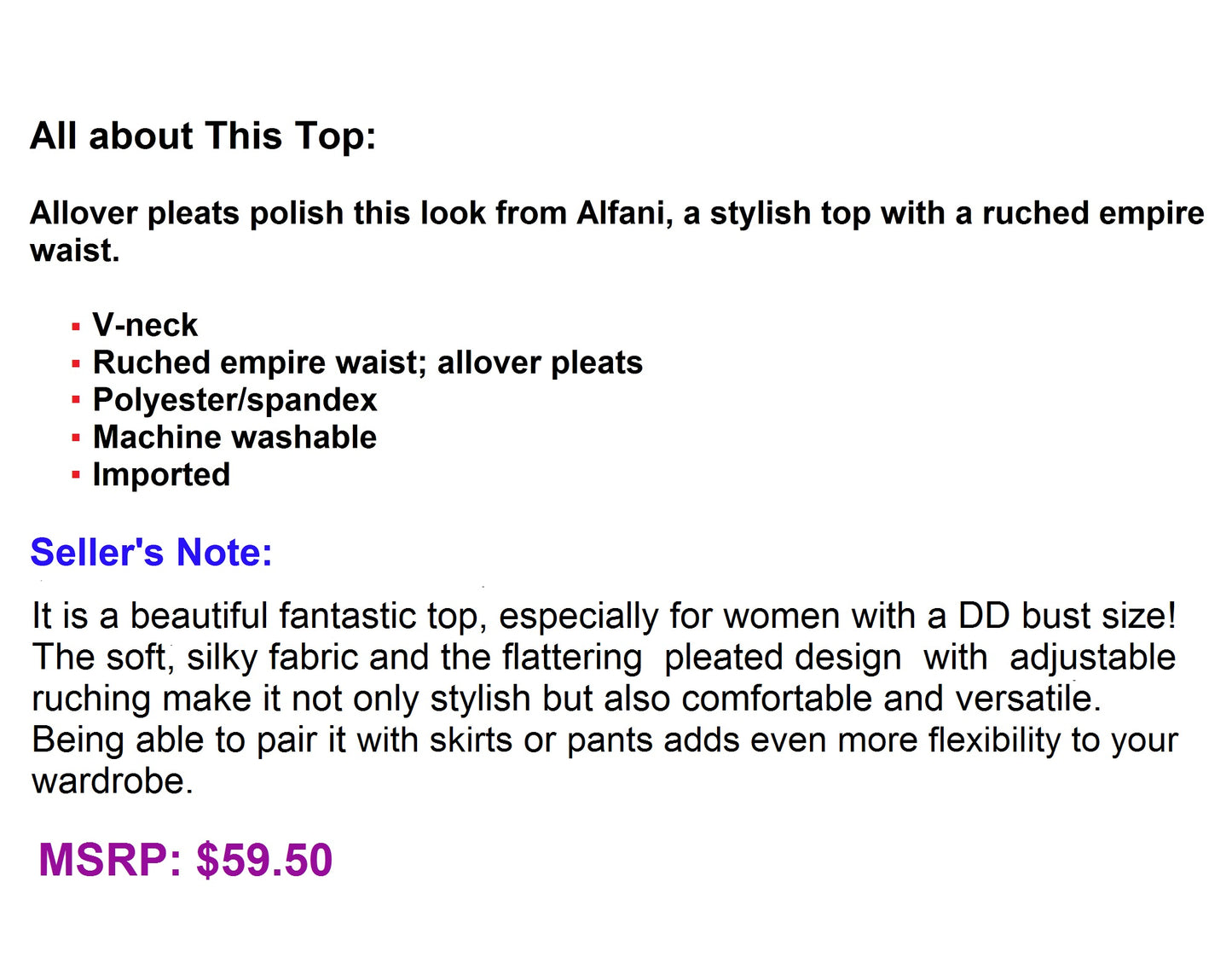1232x963 pixels.
Task: Click the "$59.50" price
Action: (264, 860)
